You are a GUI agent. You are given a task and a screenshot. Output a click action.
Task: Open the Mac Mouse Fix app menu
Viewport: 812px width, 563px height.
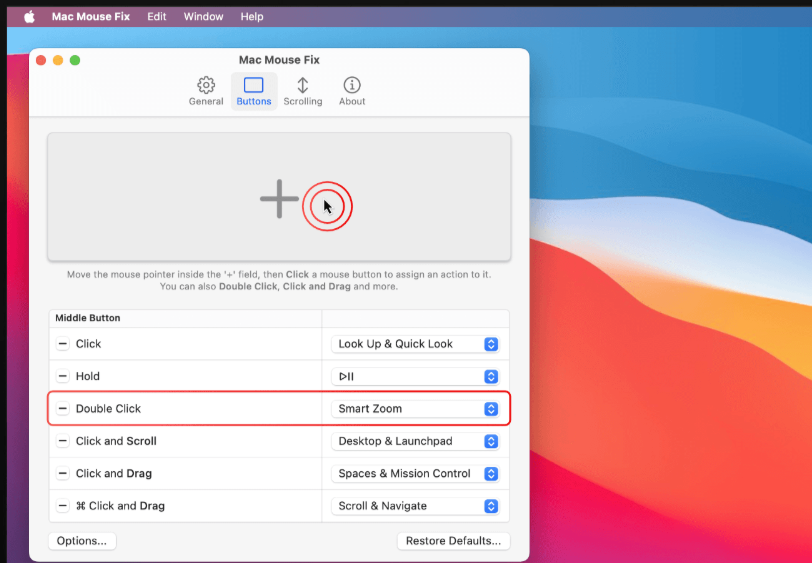click(91, 17)
